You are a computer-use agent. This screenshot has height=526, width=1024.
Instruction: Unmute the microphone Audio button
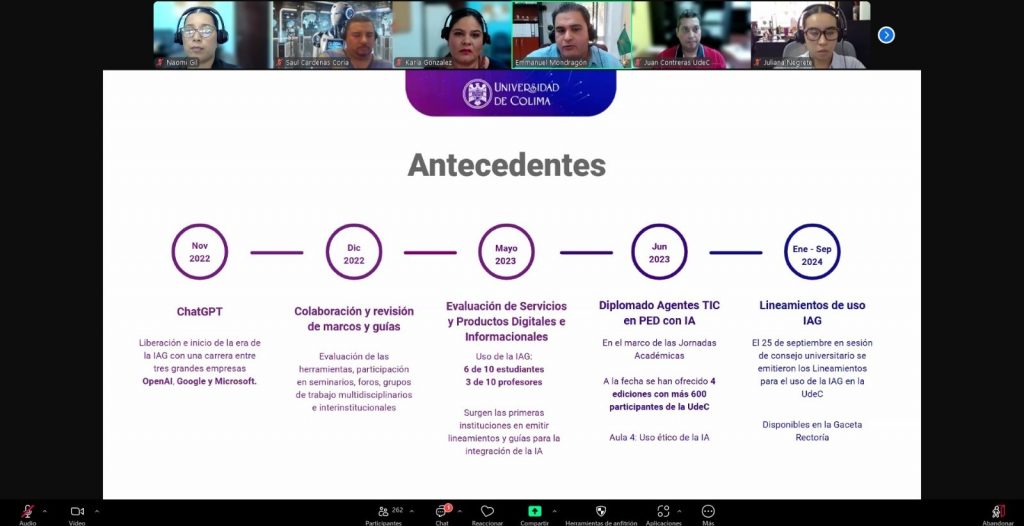(x=27, y=511)
